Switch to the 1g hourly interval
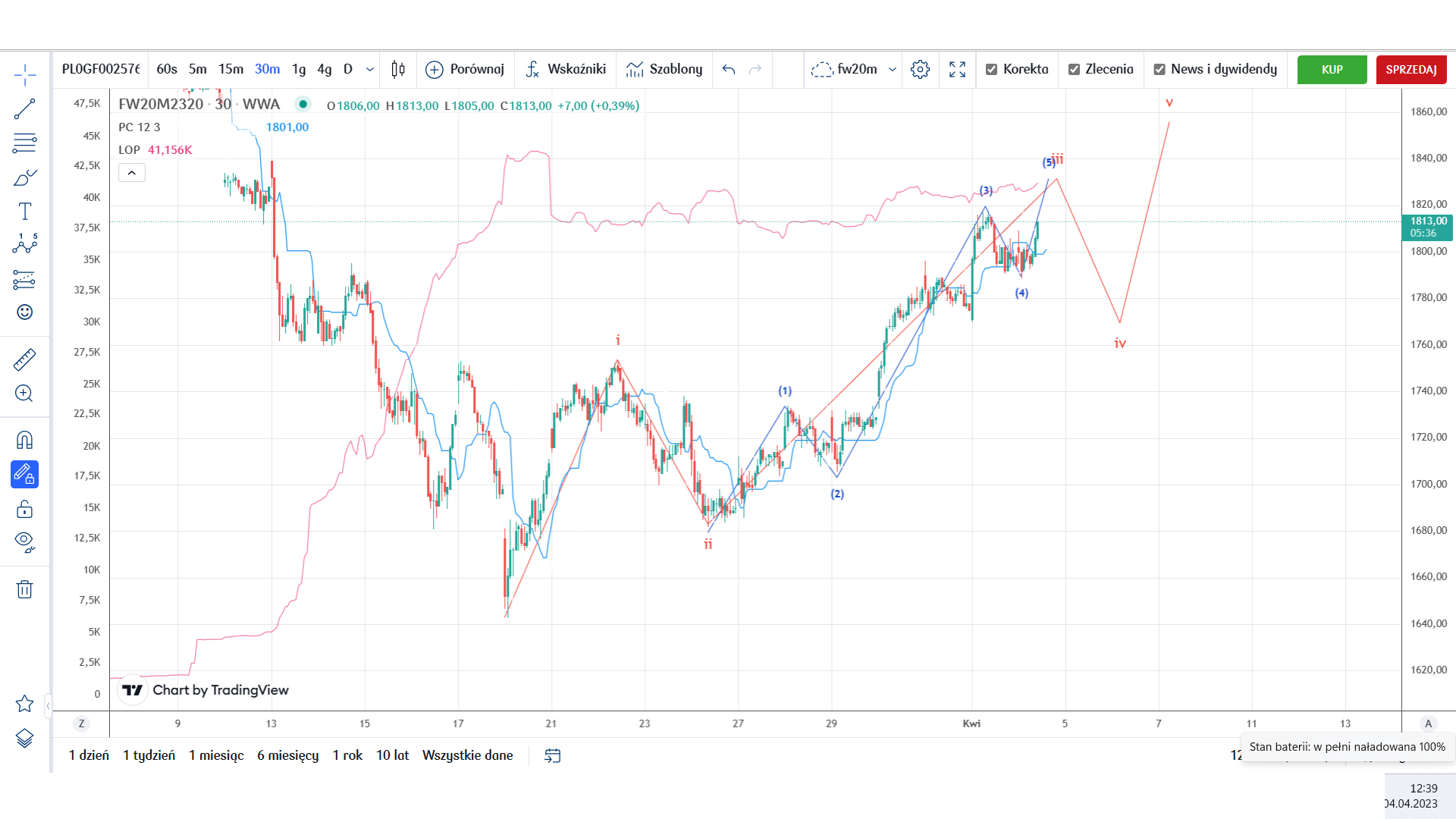This screenshot has height=819, width=1456. pyautogui.click(x=299, y=69)
